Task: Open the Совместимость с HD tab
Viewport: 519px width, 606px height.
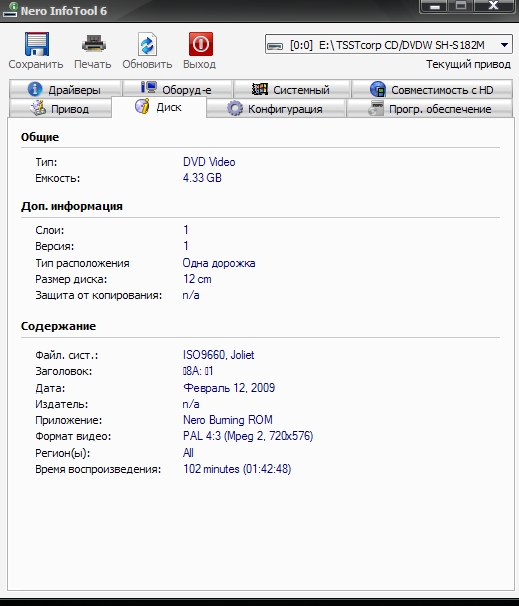Action: click(x=432, y=89)
